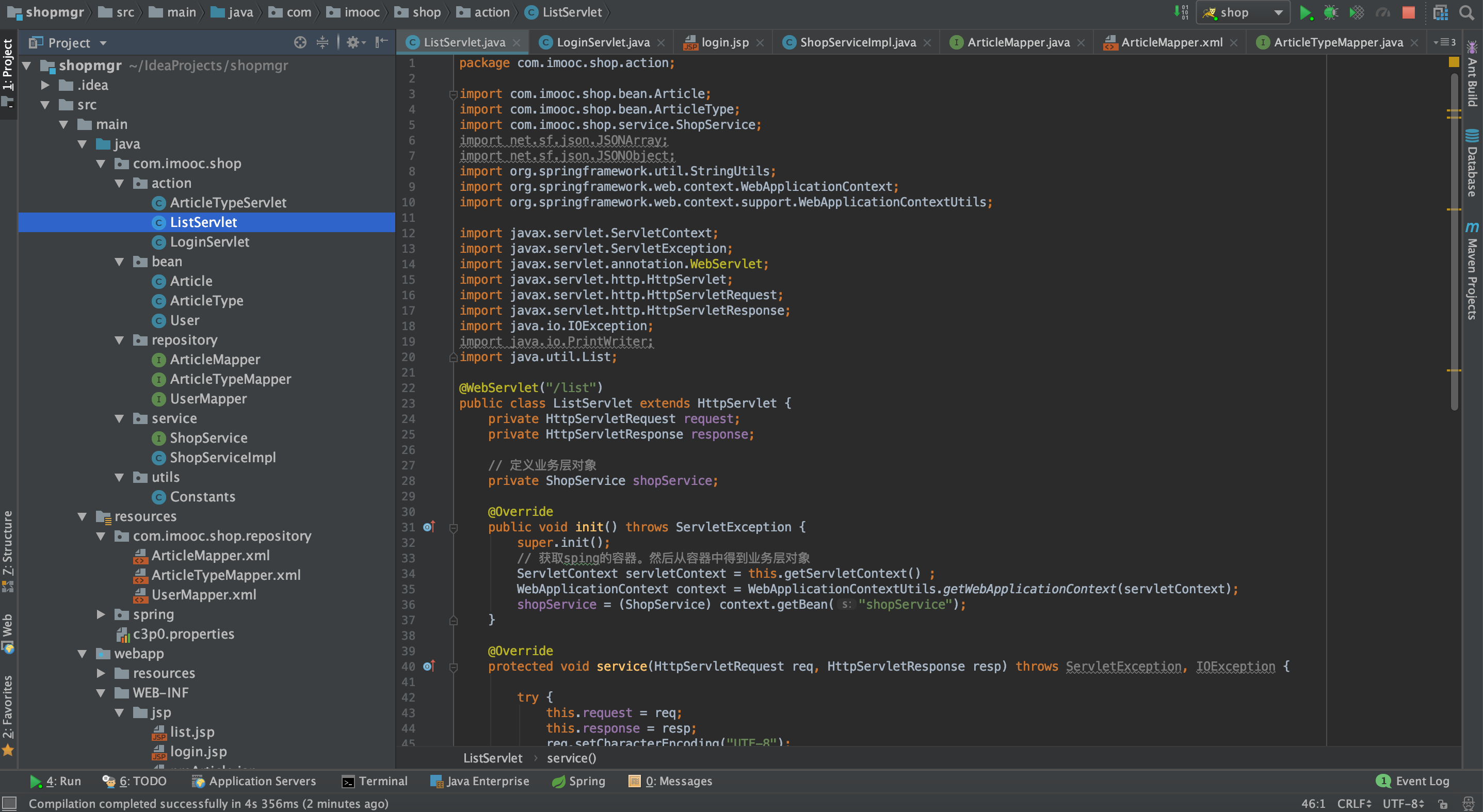The width and height of the screenshot is (1483, 812).
Task: Collapse the repository package node
Action: tap(120, 340)
